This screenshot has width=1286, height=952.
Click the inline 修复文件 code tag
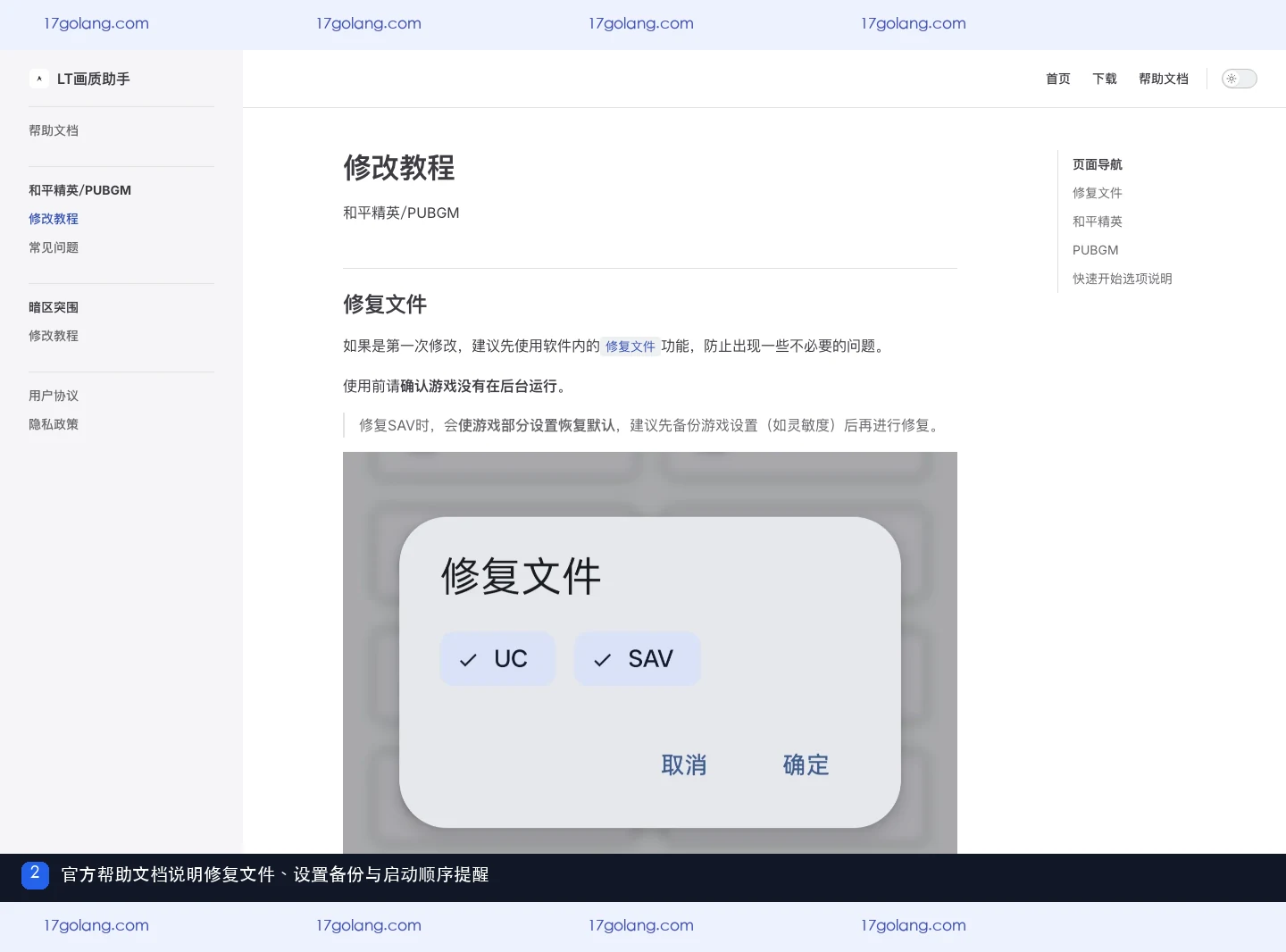630,347
